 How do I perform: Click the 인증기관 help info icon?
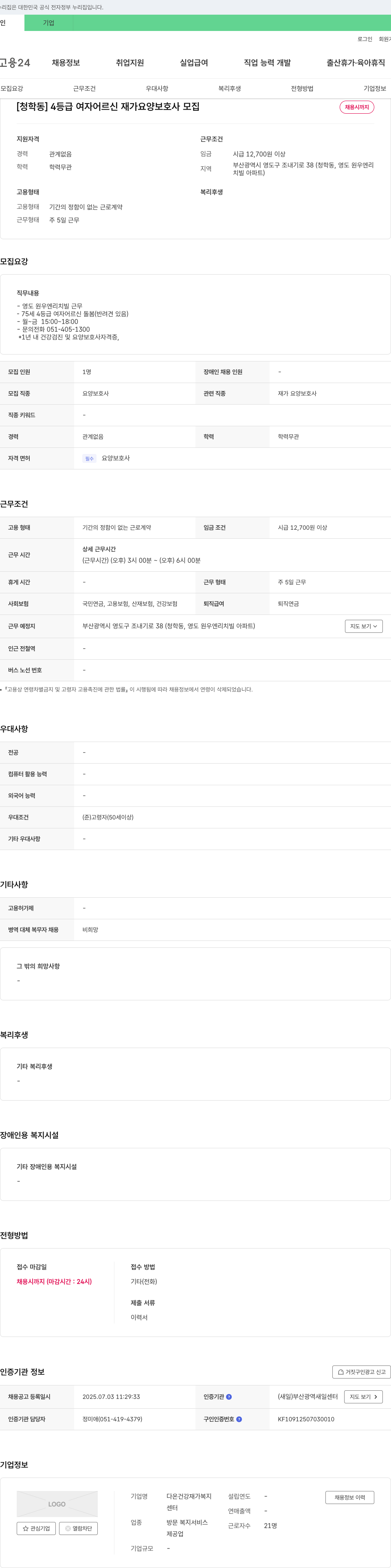pyautogui.click(x=228, y=1397)
